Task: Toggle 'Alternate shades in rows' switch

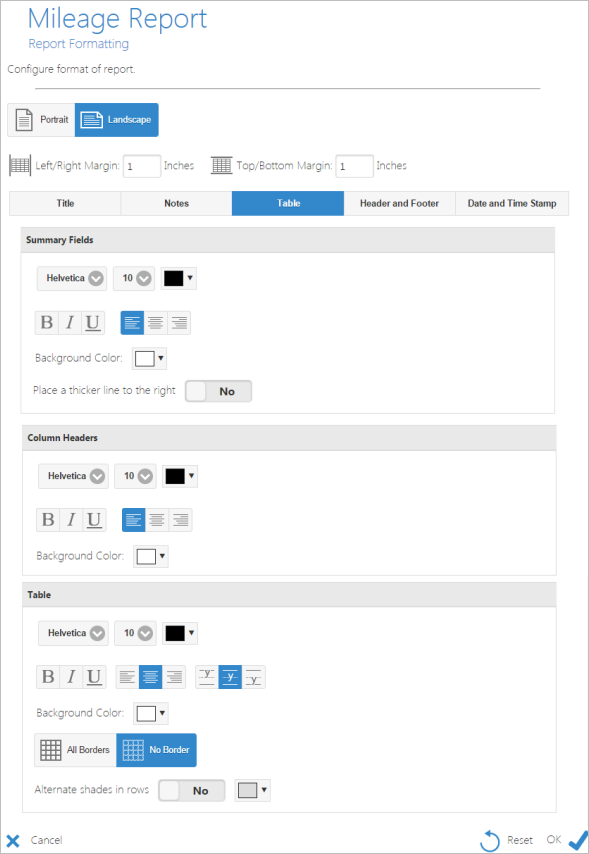Action: (192, 790)
